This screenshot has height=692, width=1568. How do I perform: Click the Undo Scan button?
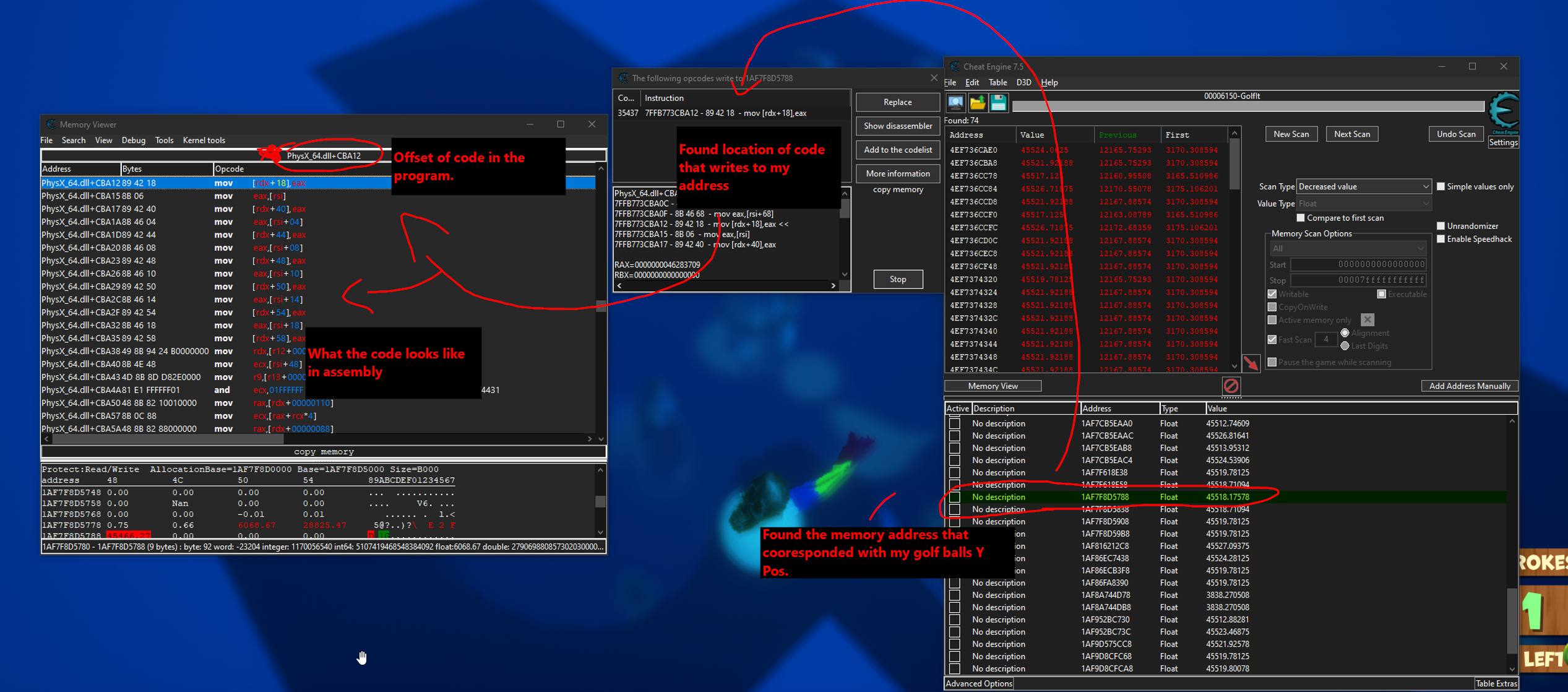coord(1456,134)
